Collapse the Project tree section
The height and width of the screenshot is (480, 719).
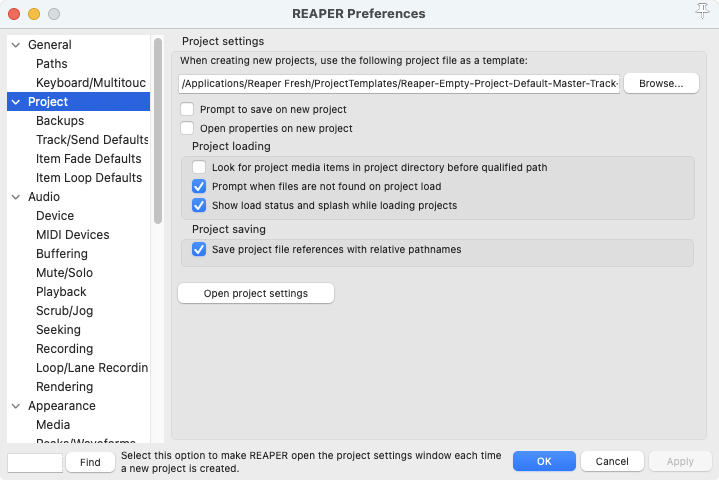pyautogui.click(x=16, y=102)
